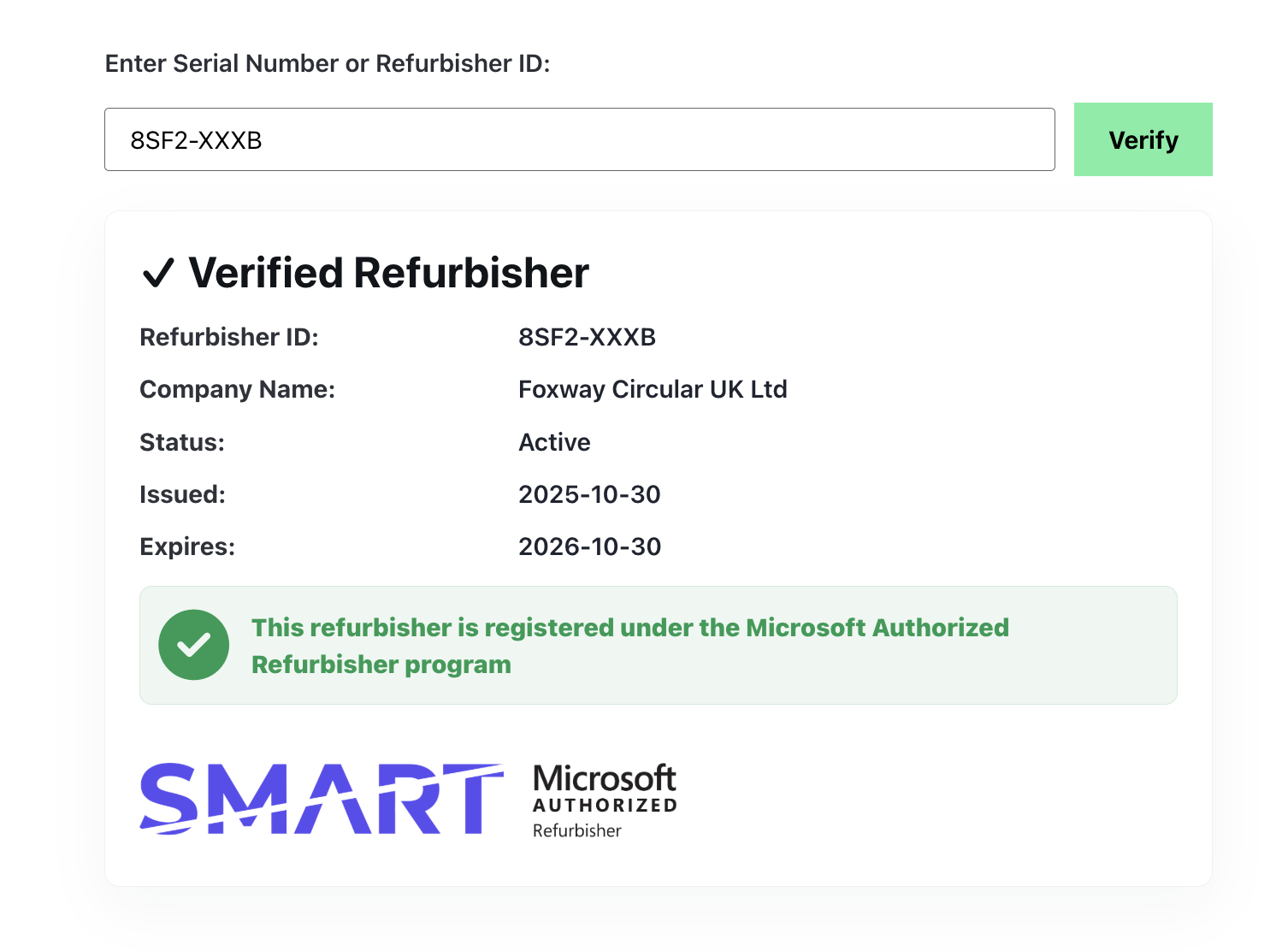Click inside the serial number input field

click(580, 139)
